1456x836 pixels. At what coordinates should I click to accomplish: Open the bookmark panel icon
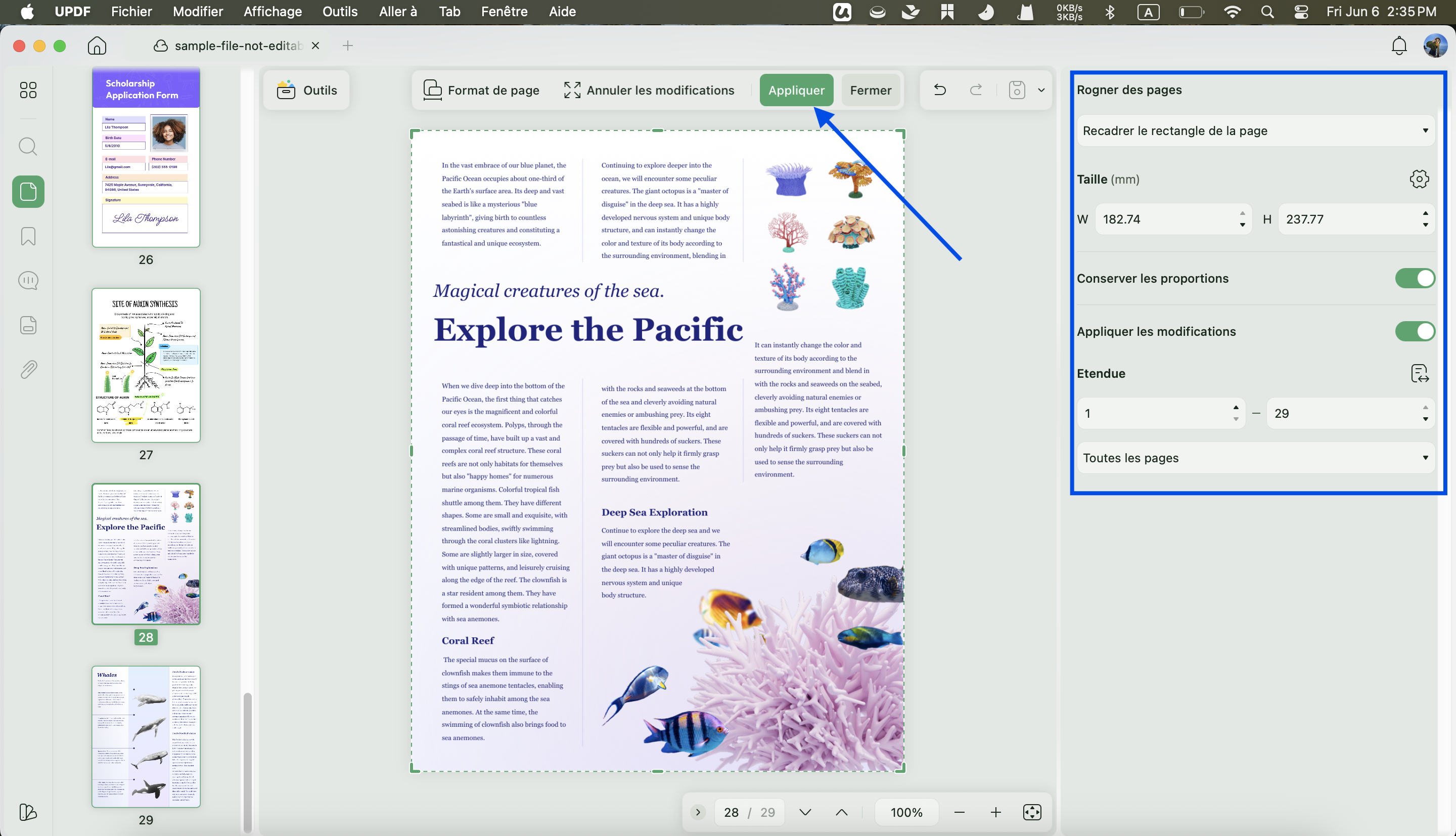tap(28, 236)
